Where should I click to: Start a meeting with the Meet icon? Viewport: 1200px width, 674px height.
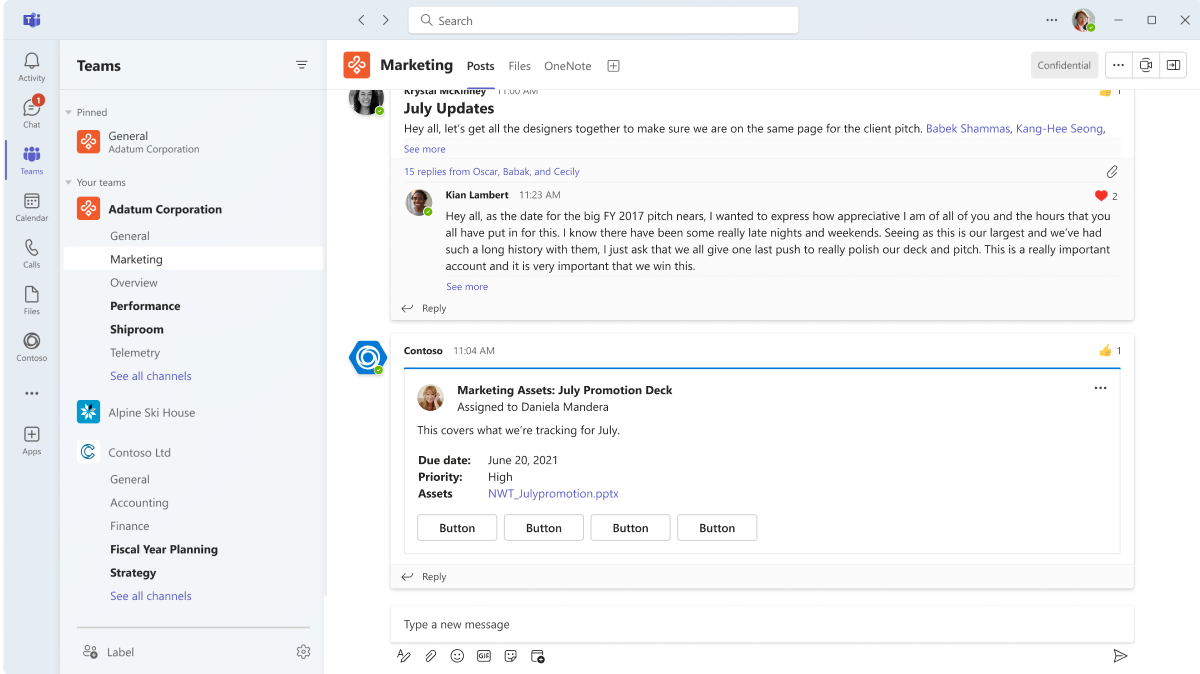click(x=1146, y=65)
